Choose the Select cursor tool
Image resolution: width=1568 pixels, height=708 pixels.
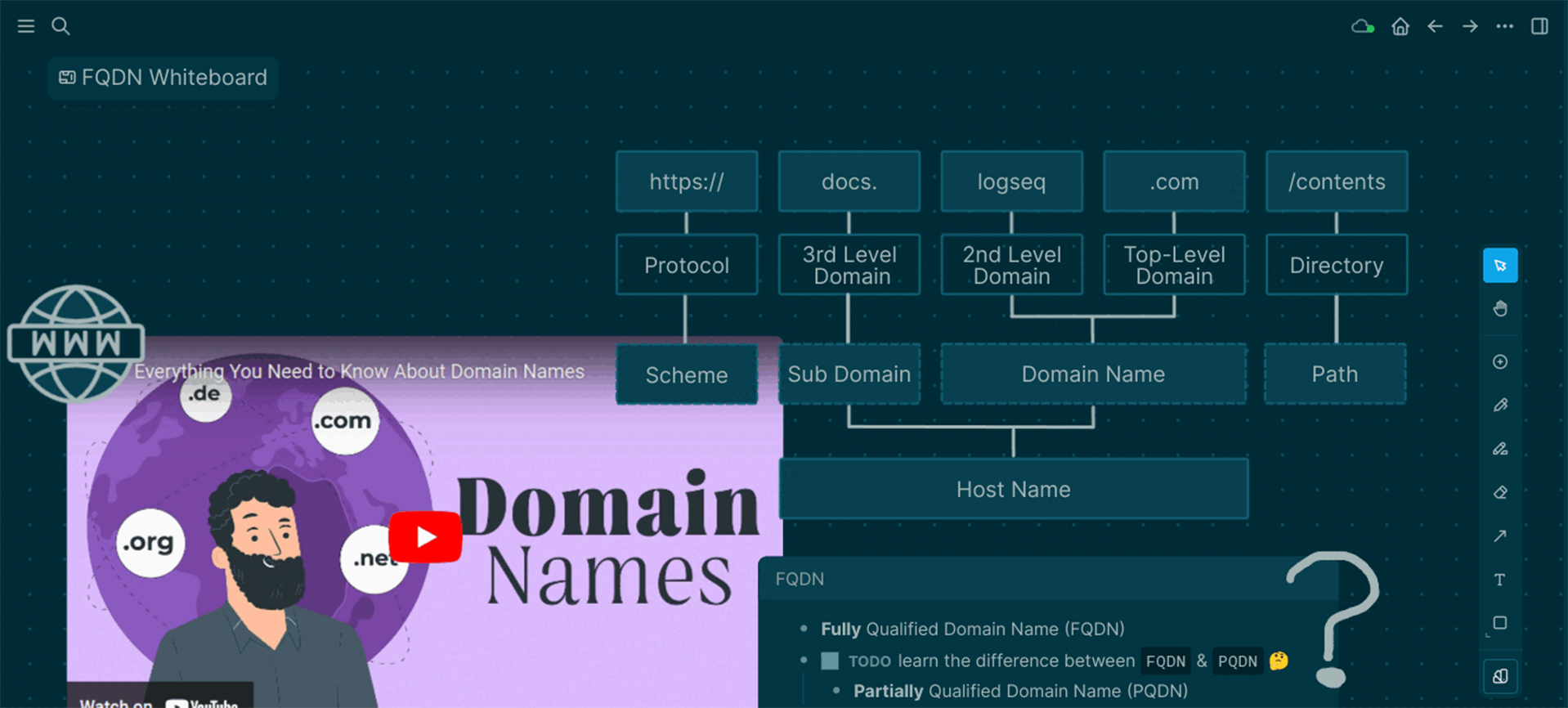pyautogui.click(x=1500, y=266)
